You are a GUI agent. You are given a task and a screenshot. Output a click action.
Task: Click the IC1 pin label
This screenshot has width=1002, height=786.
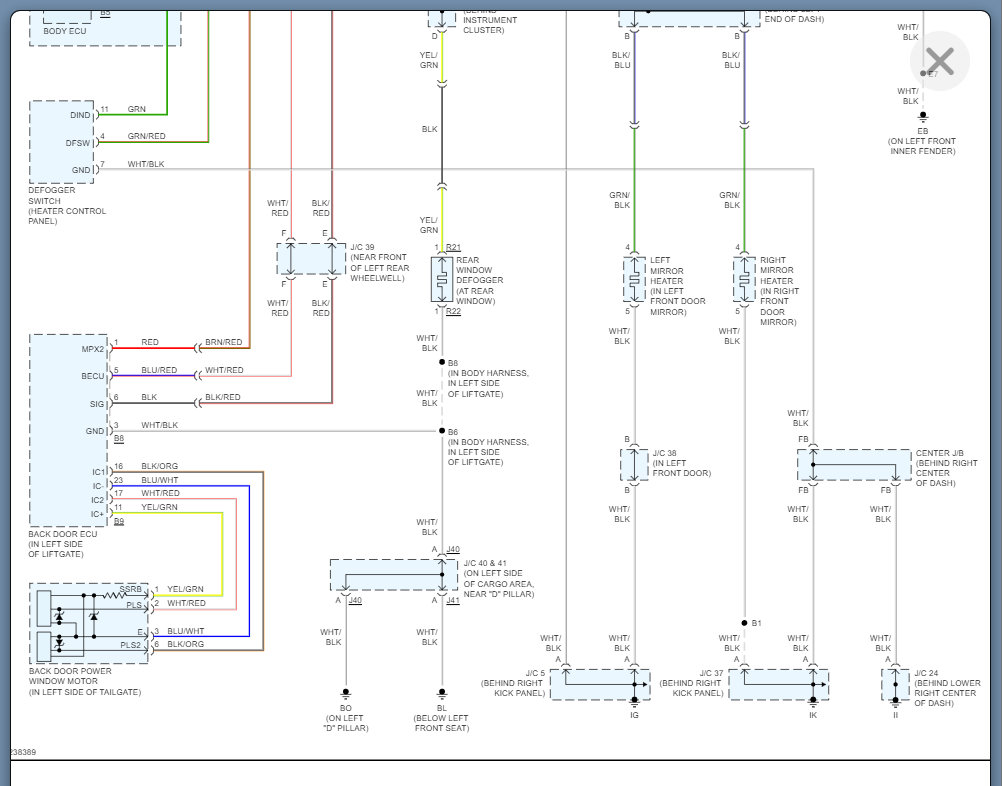tap(98, 472)
